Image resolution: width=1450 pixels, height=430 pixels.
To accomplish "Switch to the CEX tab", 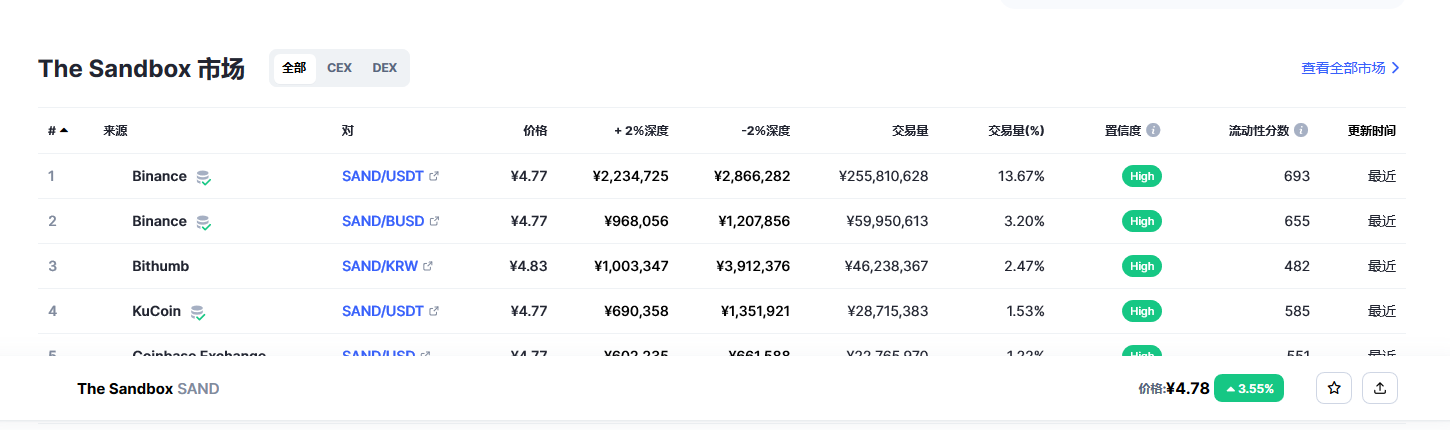I will click(x=339, y=68).
